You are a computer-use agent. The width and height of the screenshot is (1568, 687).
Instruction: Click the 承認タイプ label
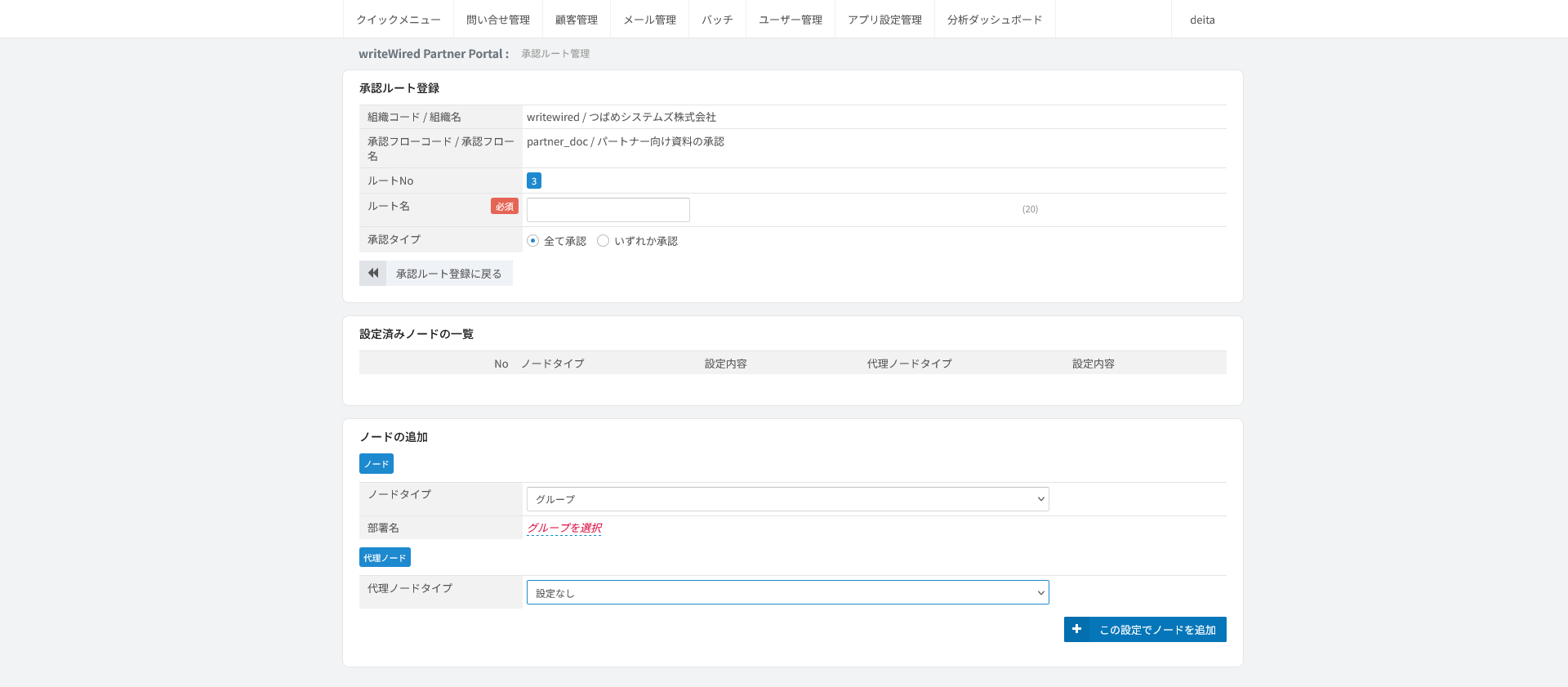[394, 239]
